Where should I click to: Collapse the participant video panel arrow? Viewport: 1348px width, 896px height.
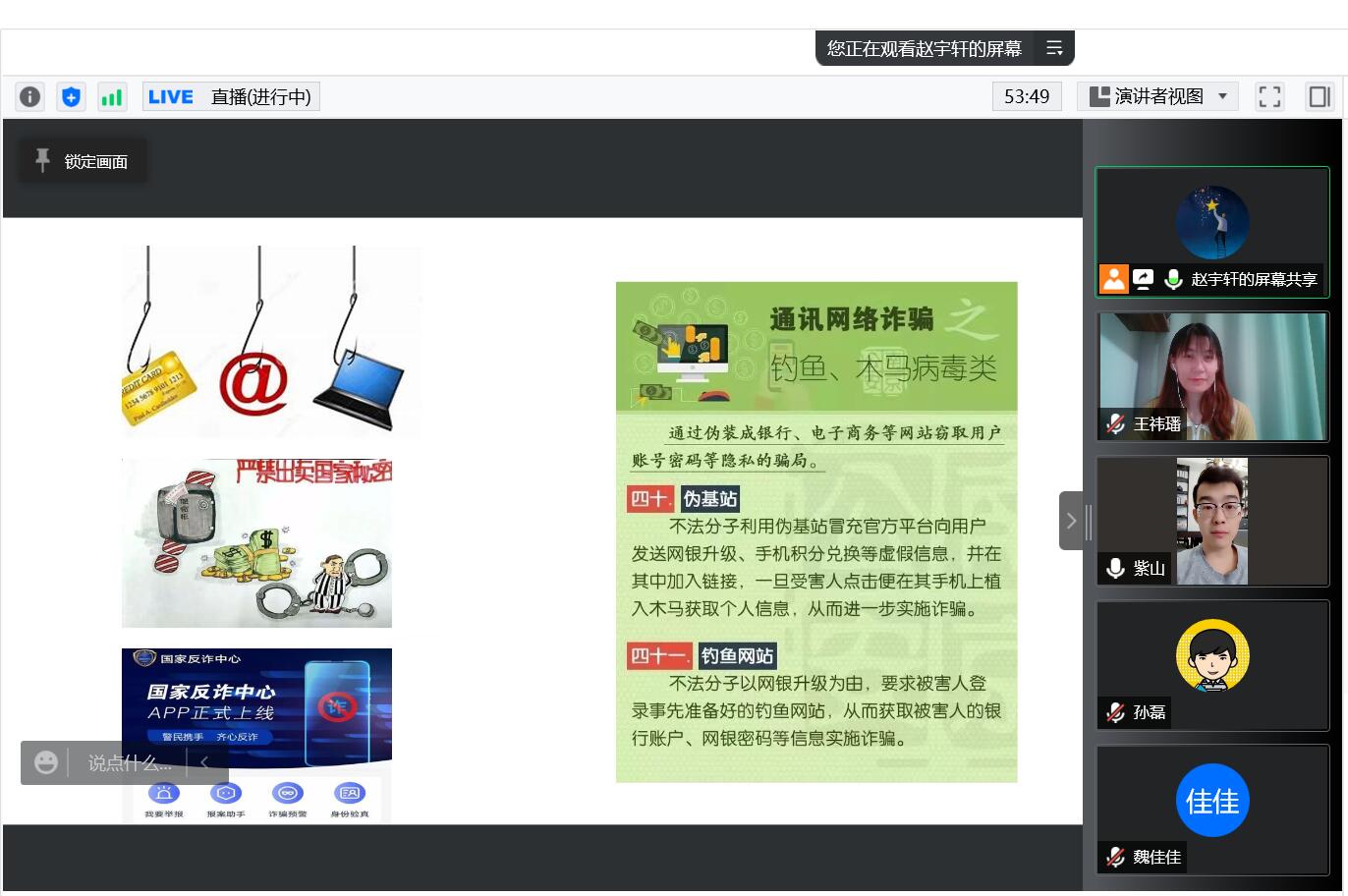tap(1071, 521)
